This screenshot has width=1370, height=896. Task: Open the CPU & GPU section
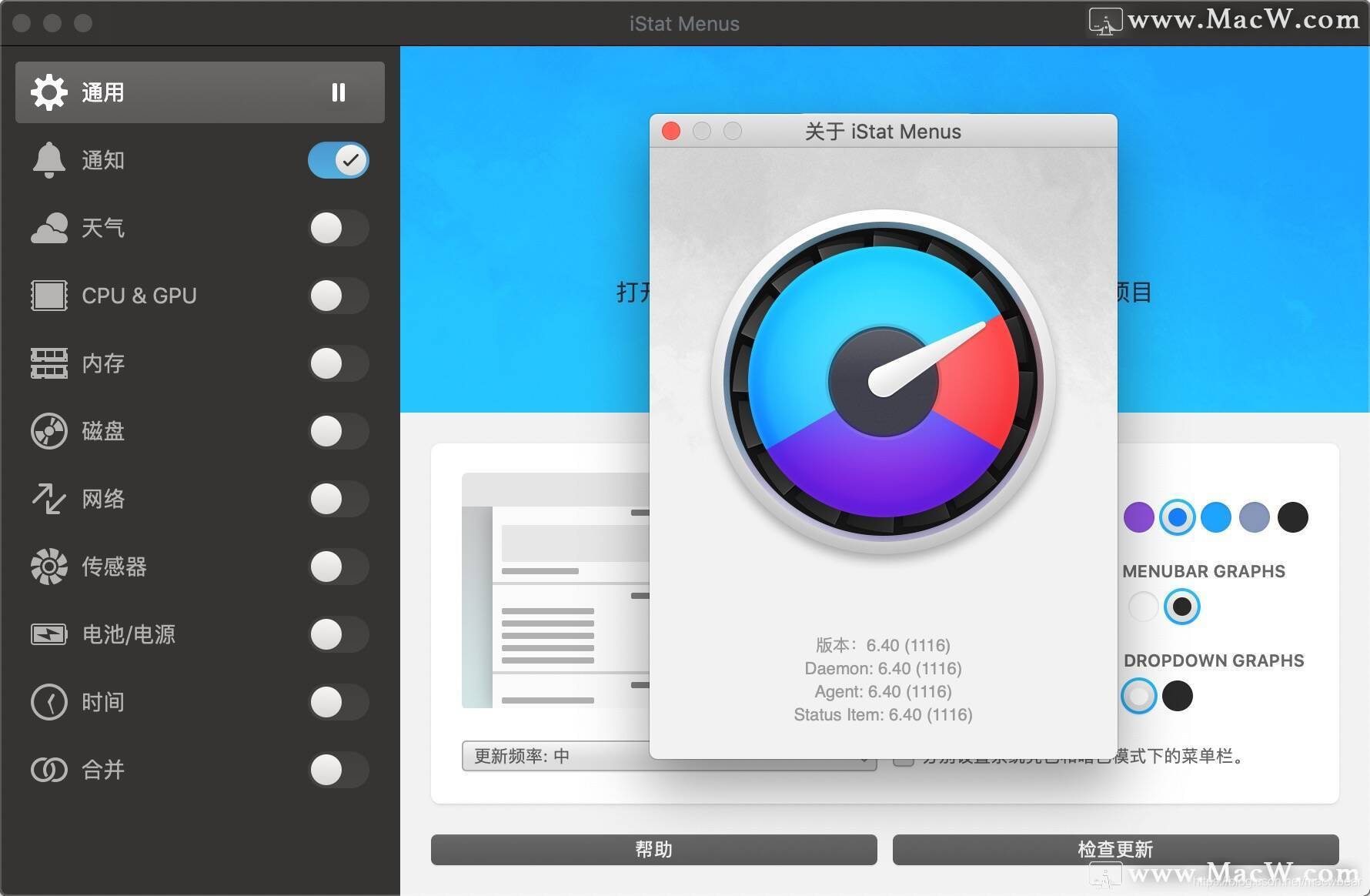(200, 296)
